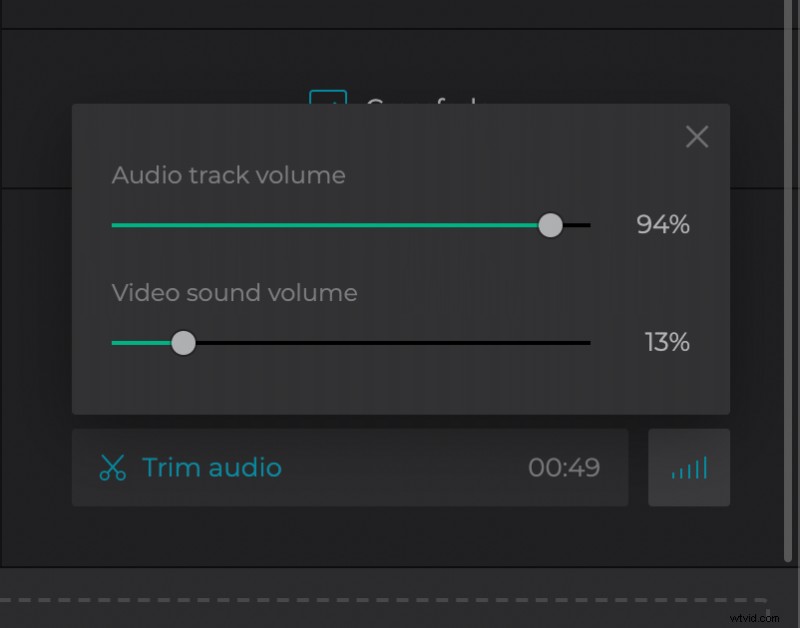Grab the Audio track volume slider handle
800x628 pixels.
[x=551, y=225]
